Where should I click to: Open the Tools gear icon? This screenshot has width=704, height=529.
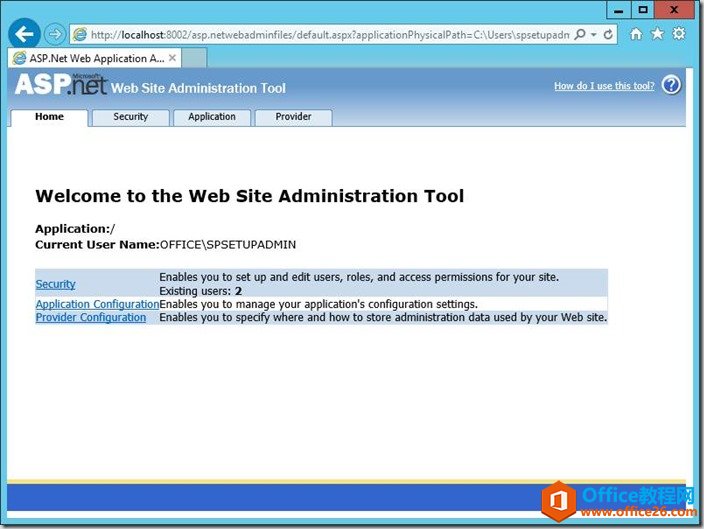[x=679, y=34]
